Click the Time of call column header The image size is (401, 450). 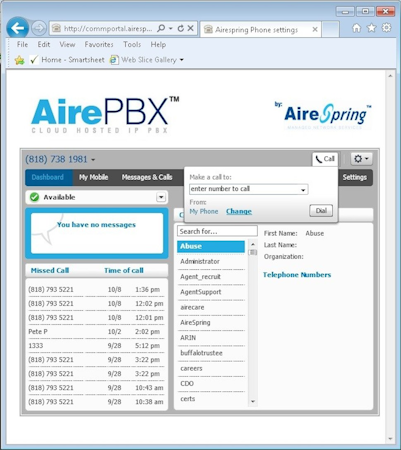tap(124, 270)
